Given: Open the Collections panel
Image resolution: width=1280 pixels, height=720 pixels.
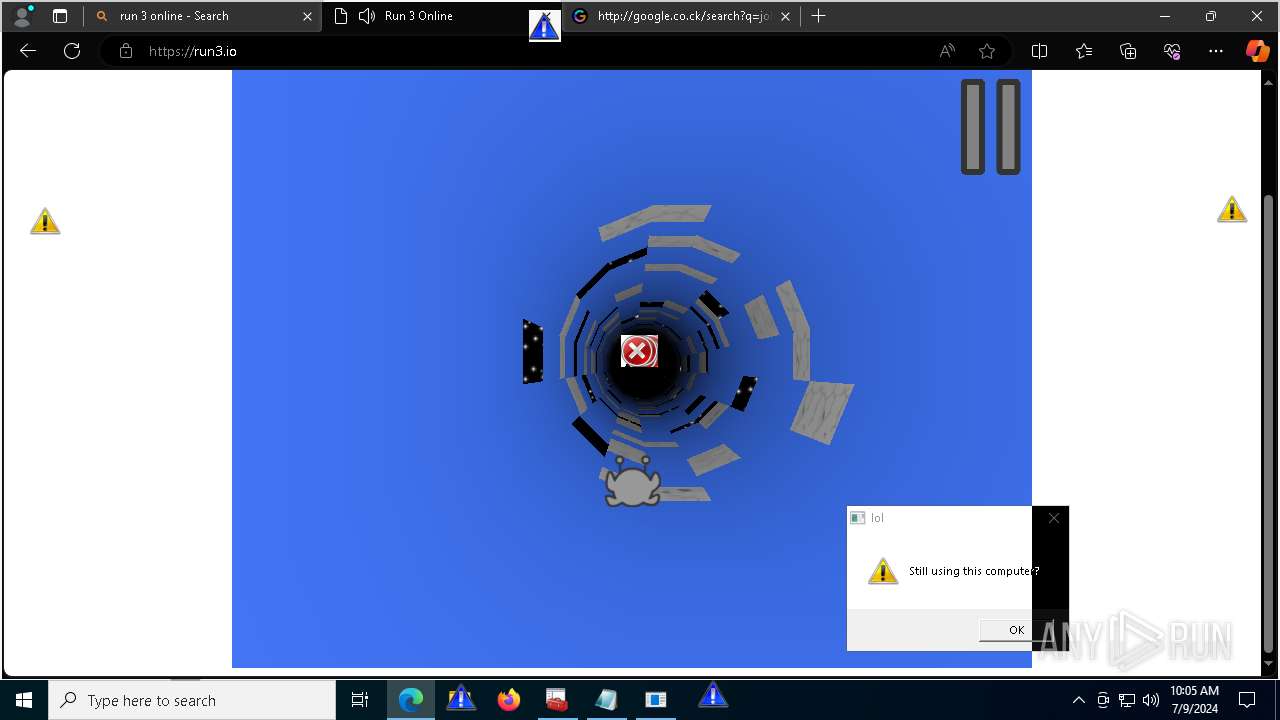Looking at the screenshot, I should (x=1128, y=51).
